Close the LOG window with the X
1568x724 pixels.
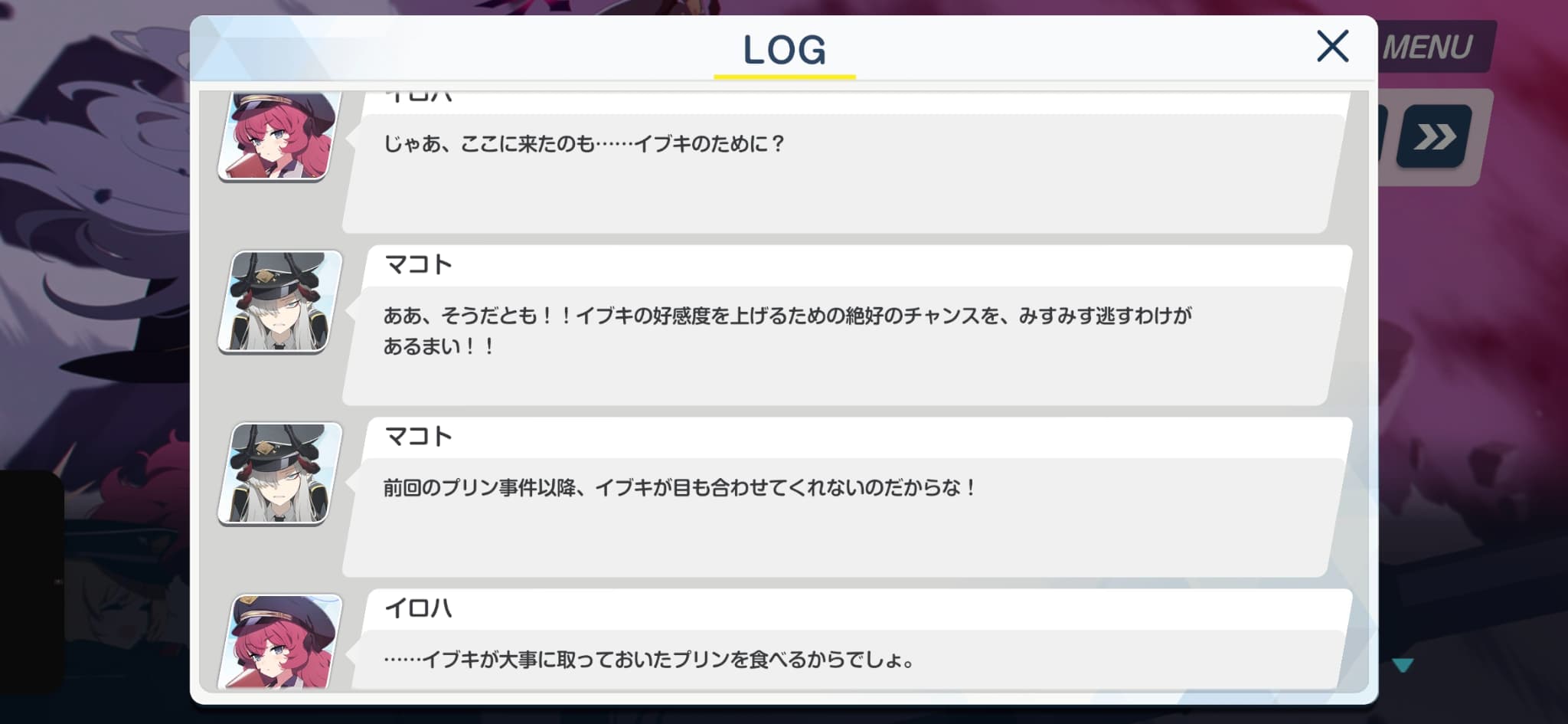coord(1332,47)
